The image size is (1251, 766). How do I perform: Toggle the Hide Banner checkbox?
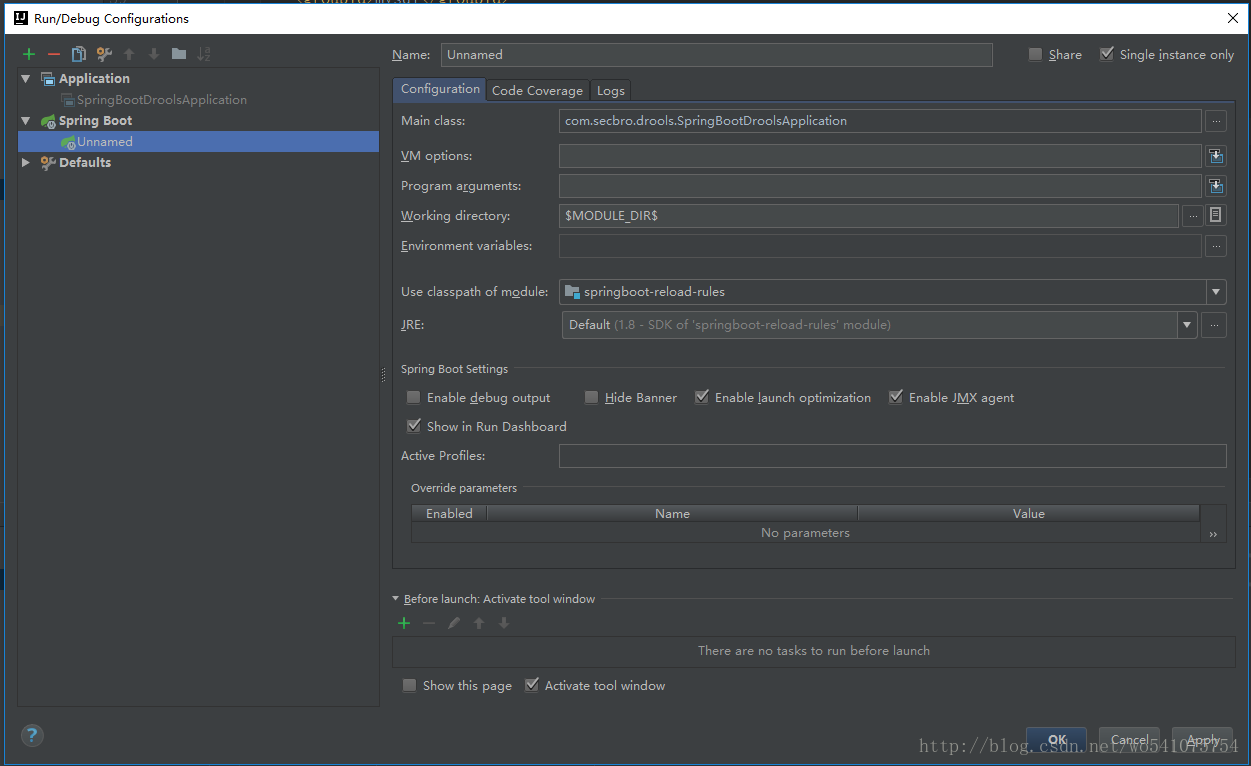pos(592,398)
